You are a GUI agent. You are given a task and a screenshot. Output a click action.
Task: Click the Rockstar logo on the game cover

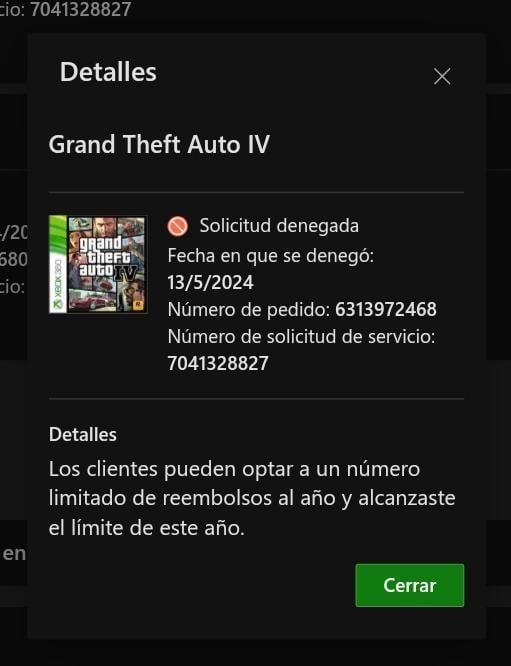(x=138, y=305)
